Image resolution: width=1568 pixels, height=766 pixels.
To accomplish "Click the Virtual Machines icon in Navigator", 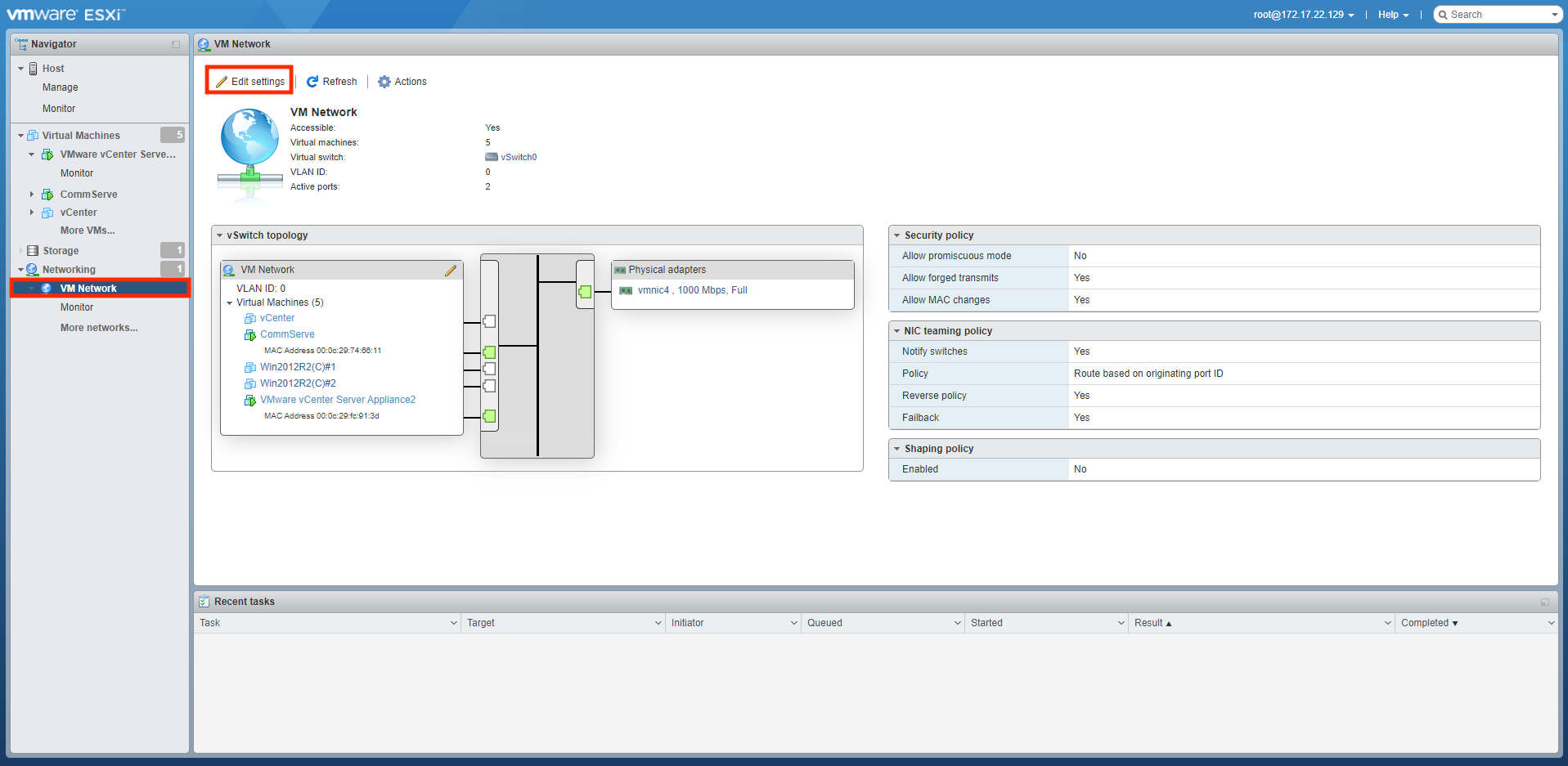I will (33, 136).
